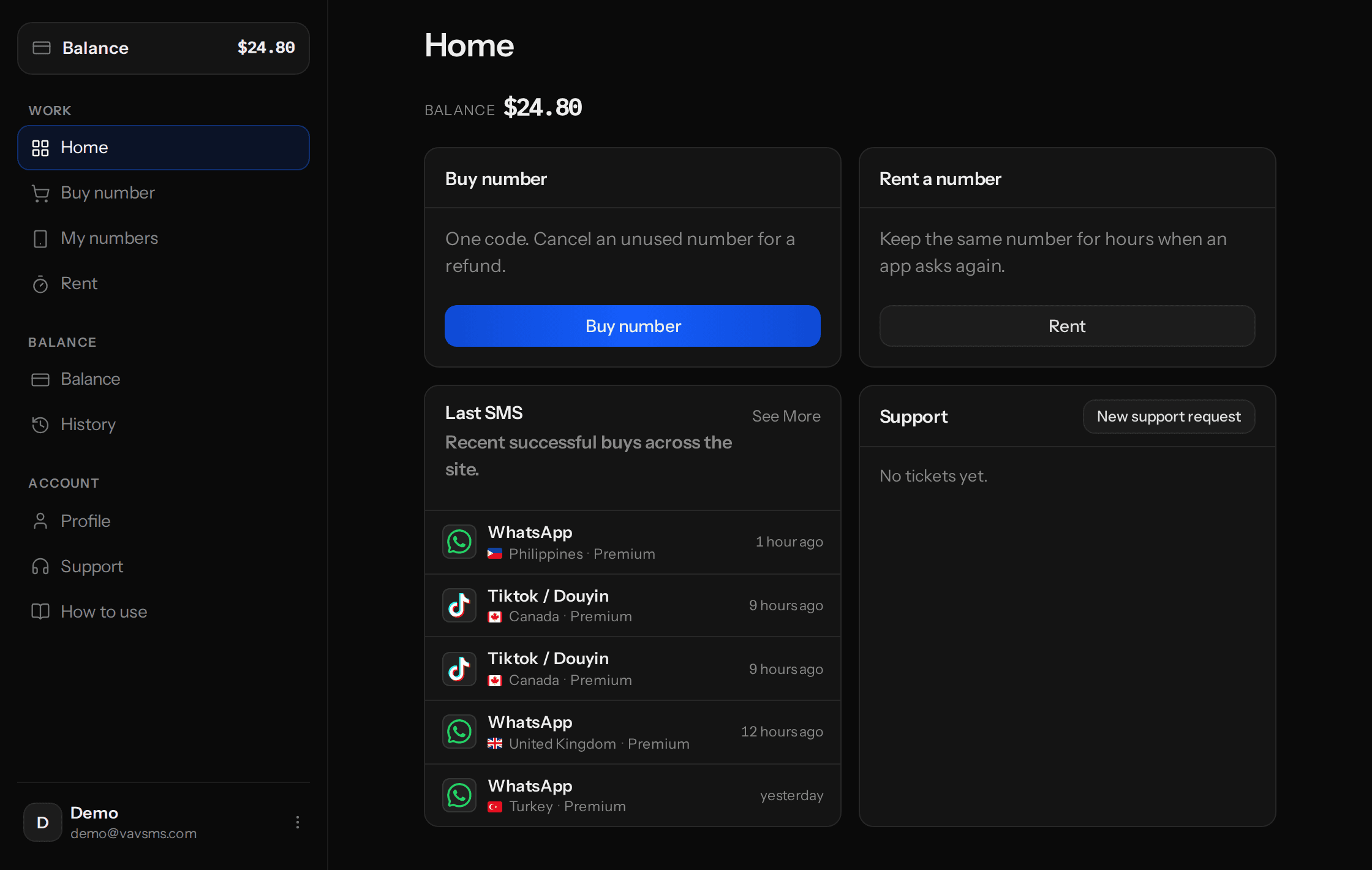
Task: Click the timer icon beside Rent
Action: pos(40,284)
